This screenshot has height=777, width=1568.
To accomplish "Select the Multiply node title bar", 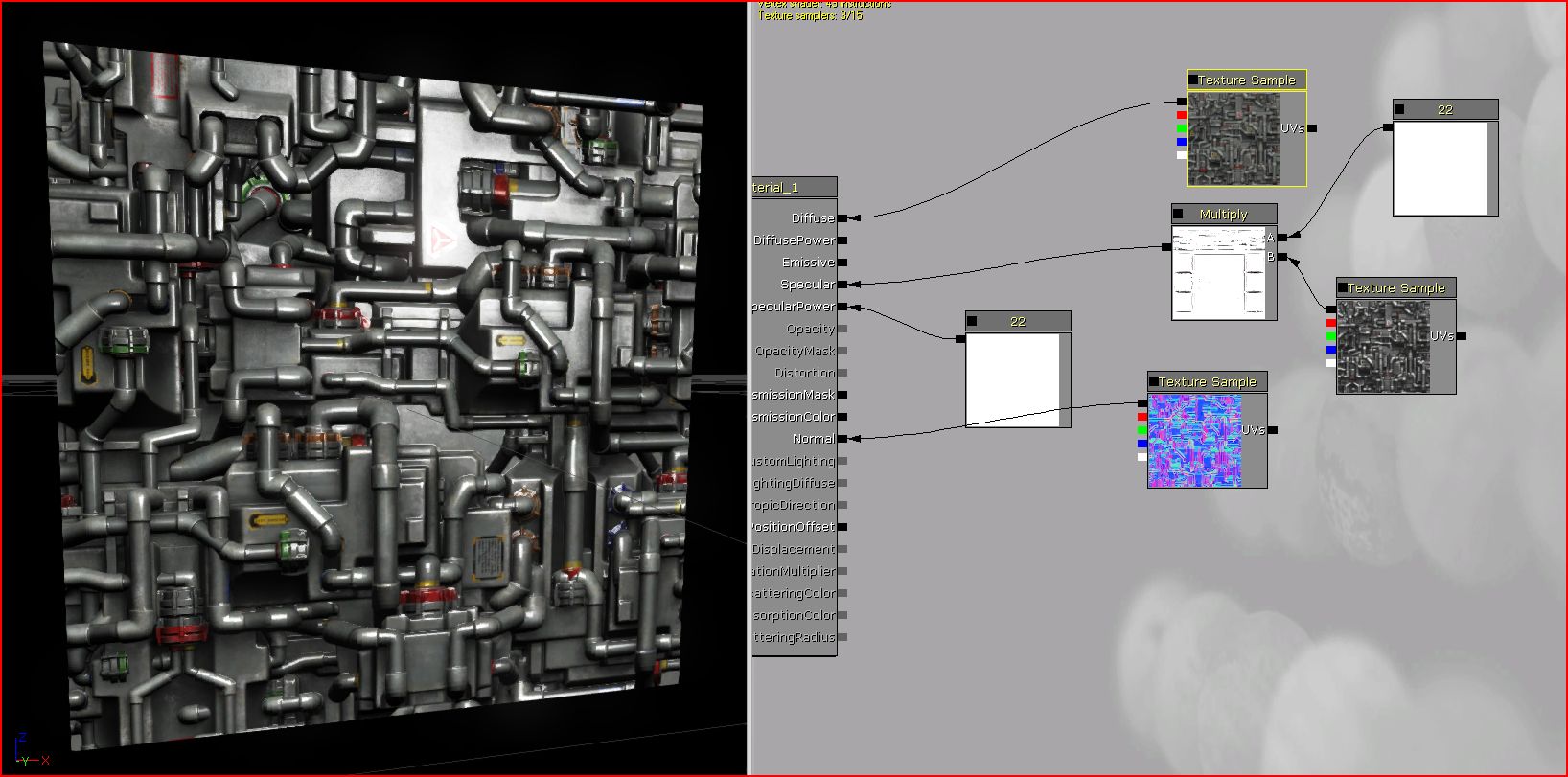I will pos(1224,214).
